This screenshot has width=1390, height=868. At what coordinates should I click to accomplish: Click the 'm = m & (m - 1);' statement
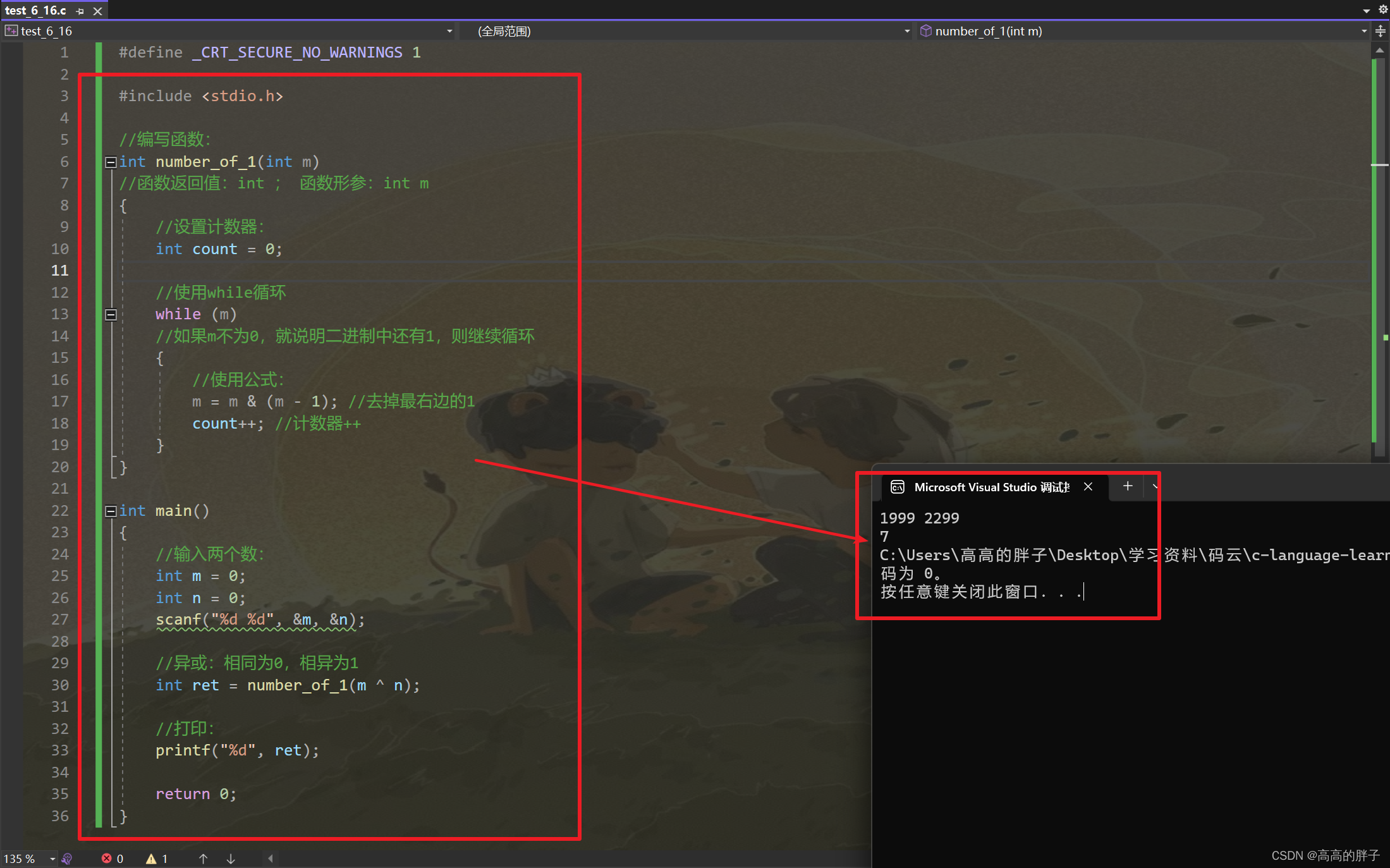point(265,401)
